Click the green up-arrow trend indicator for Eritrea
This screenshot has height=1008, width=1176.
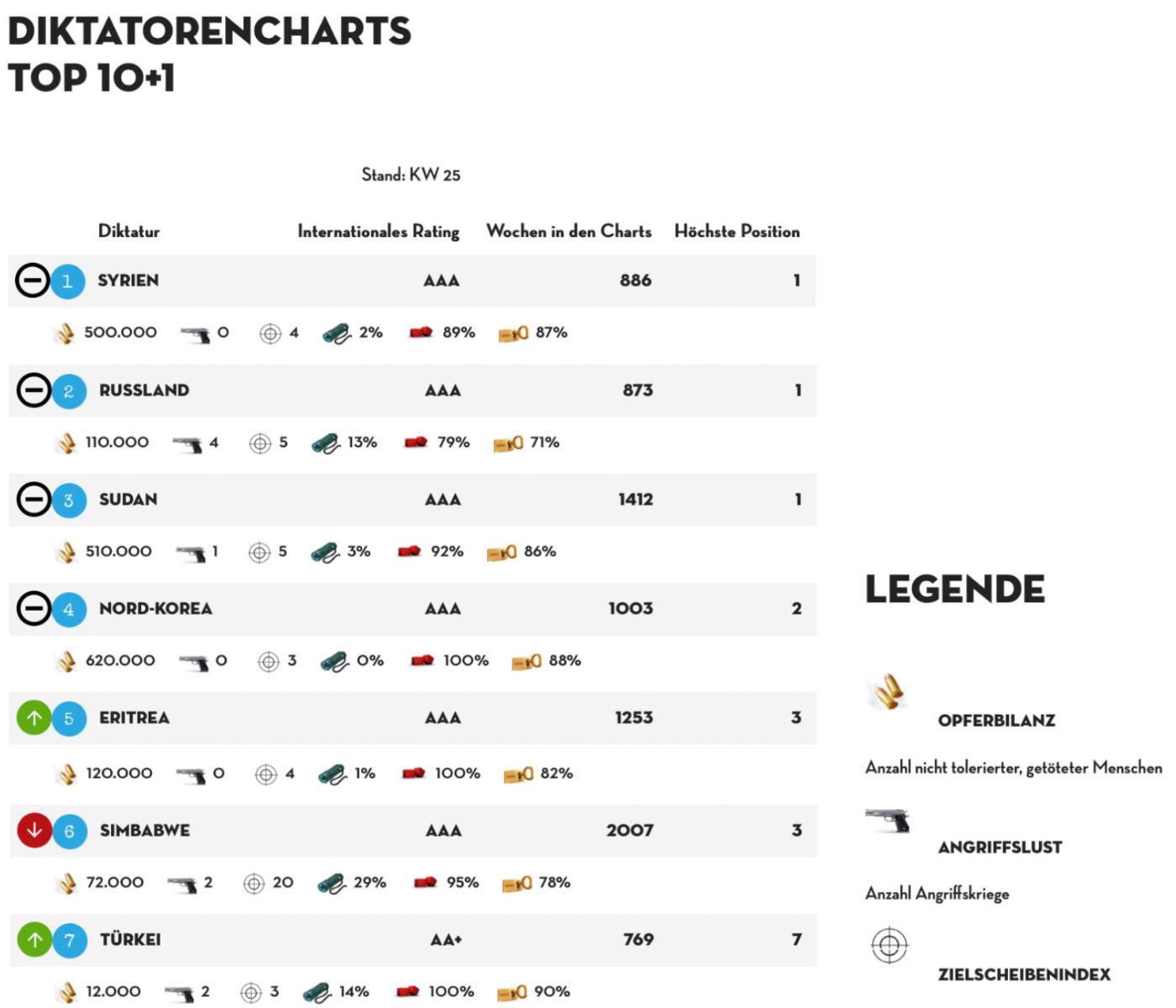[x=34, y=718]
